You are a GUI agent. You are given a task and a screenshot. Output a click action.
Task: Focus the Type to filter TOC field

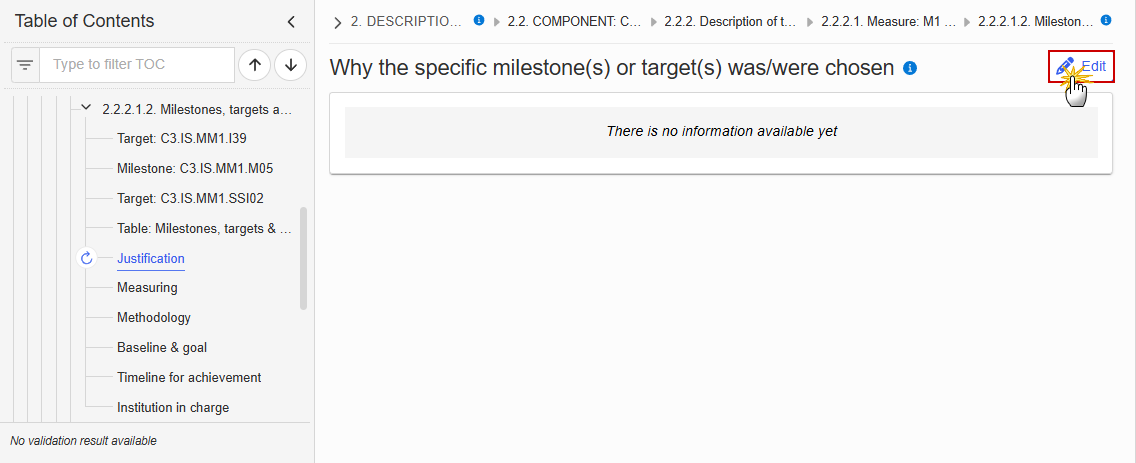click(137, 65)
